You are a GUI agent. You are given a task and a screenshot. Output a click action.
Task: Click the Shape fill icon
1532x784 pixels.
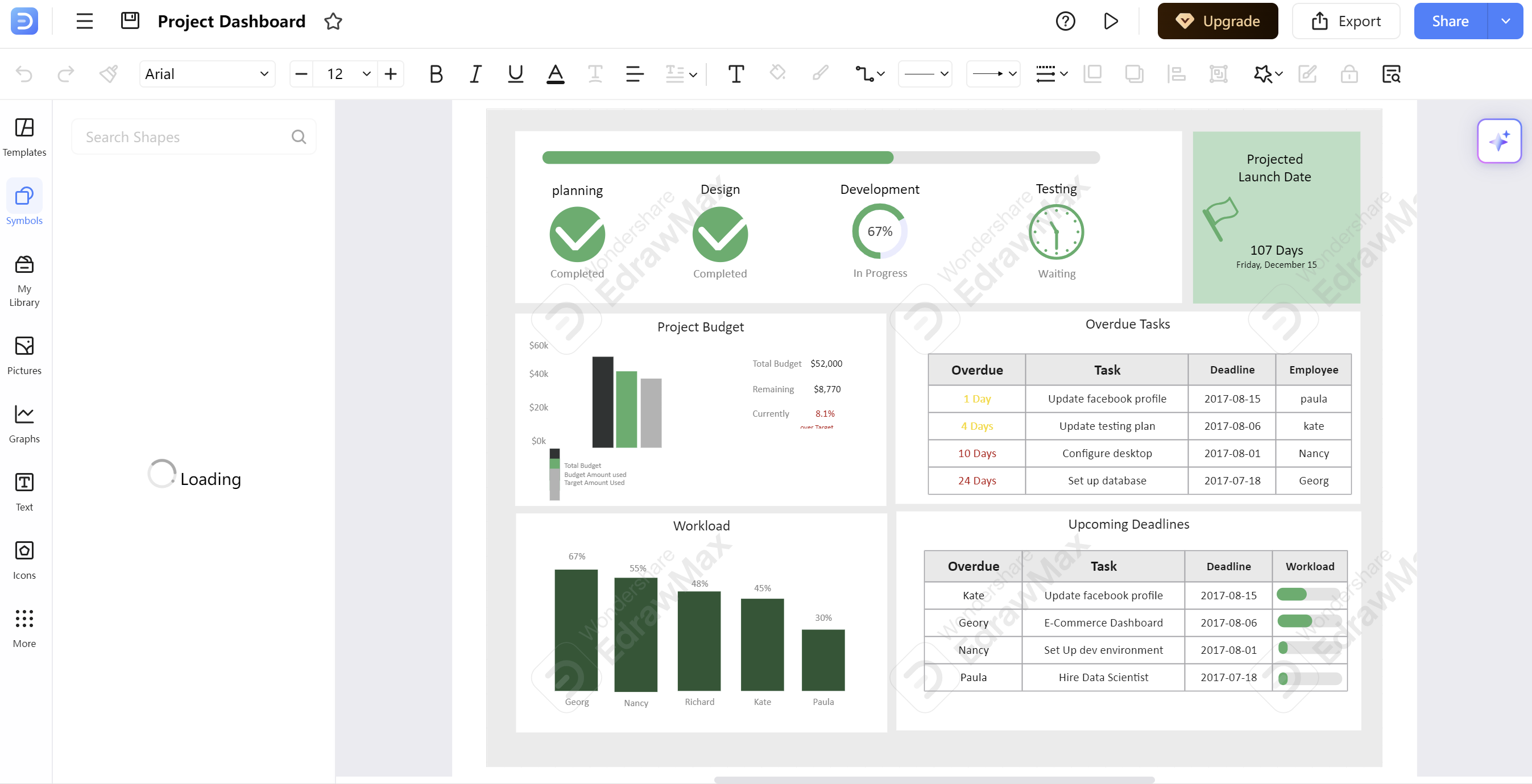click(779, 74)
